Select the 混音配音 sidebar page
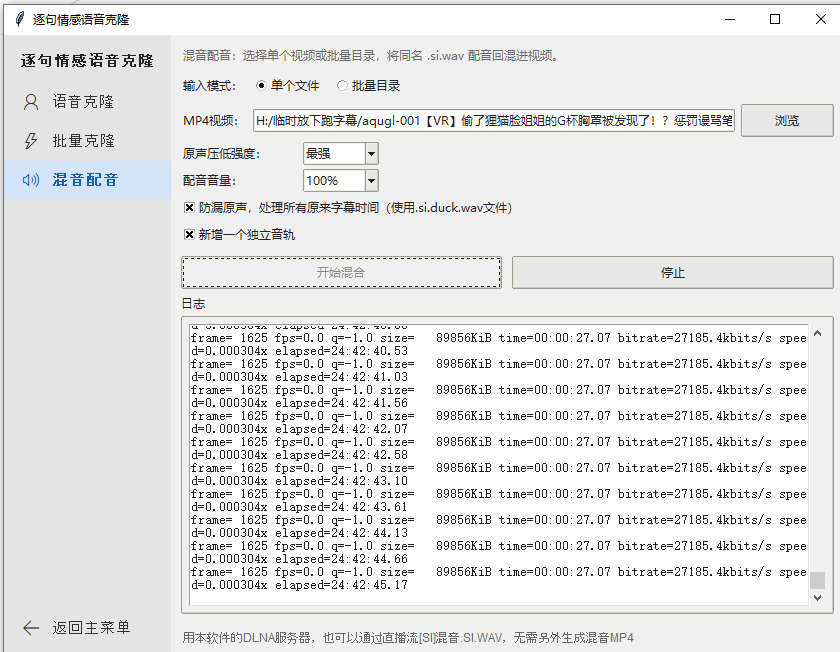The image size is (840, 652). pyautogui.click(x=87, y=180)
